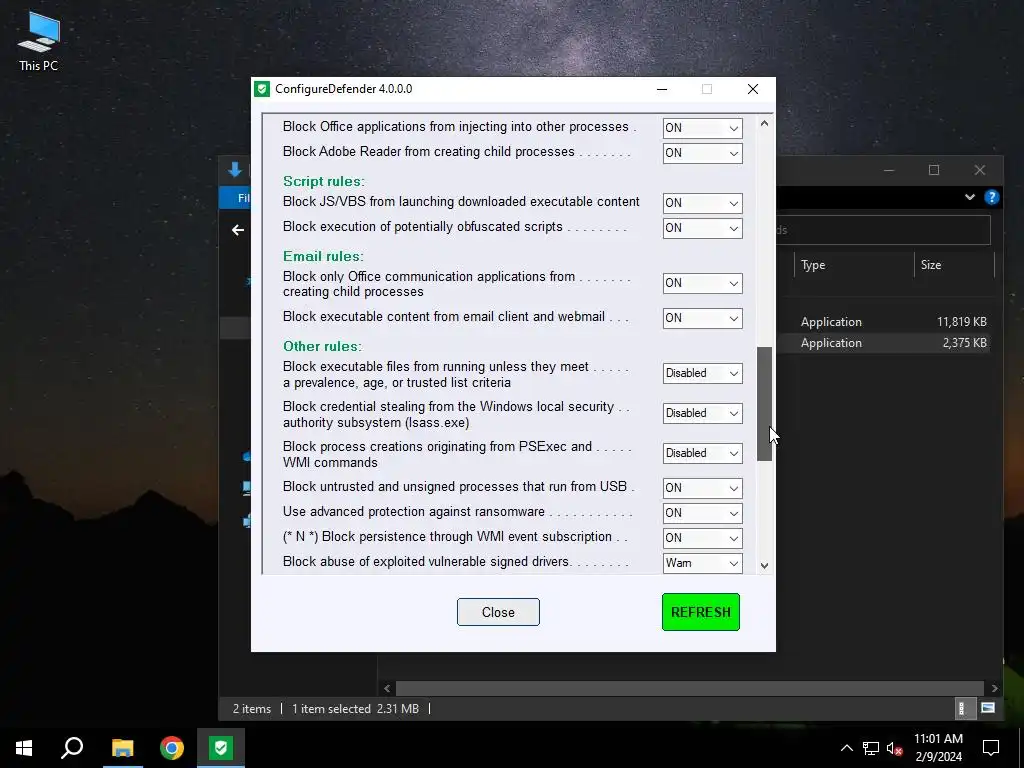Open dropdown for email client and webmail rule
The height and width of the screenshot is (768, 1024).
(x=702, y=318)
